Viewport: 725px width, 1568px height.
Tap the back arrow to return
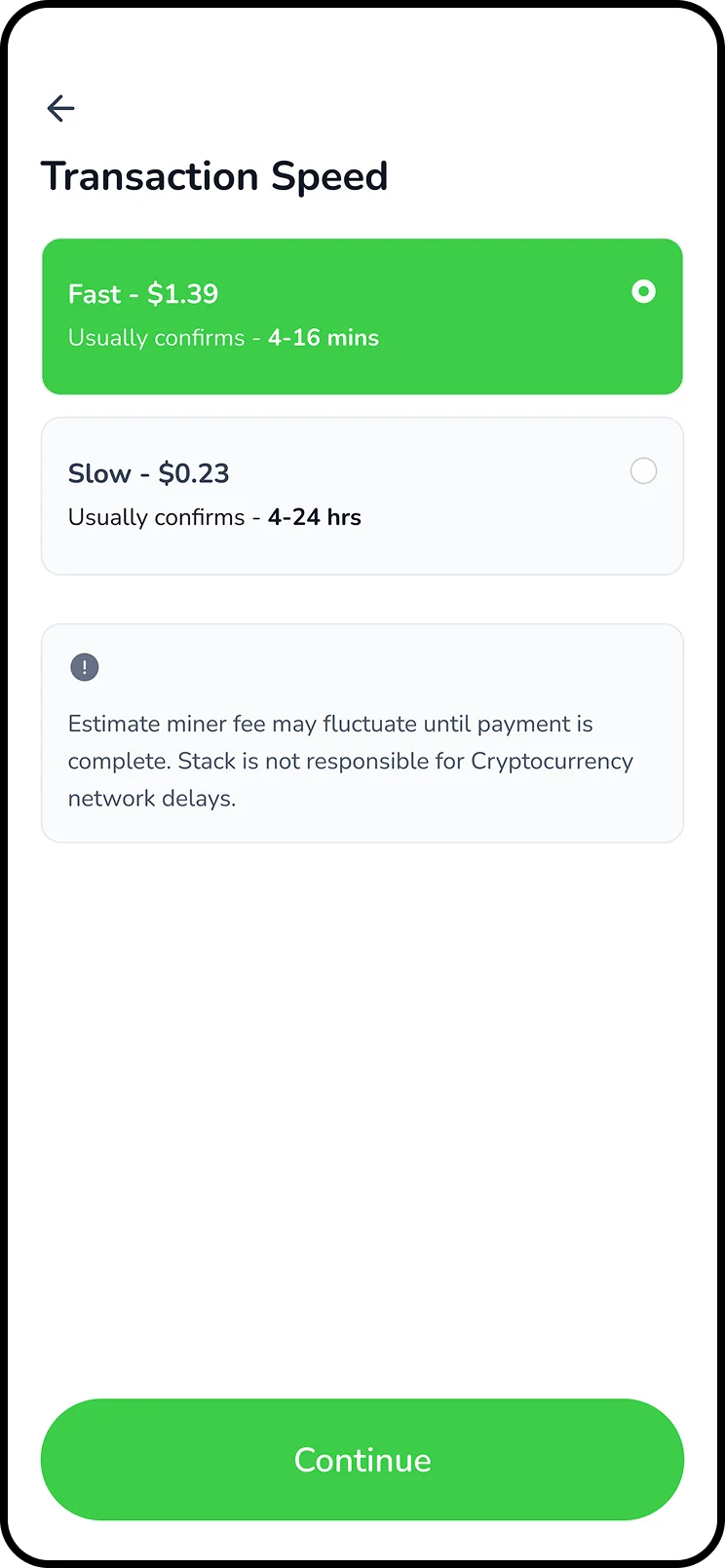(60, 108)
